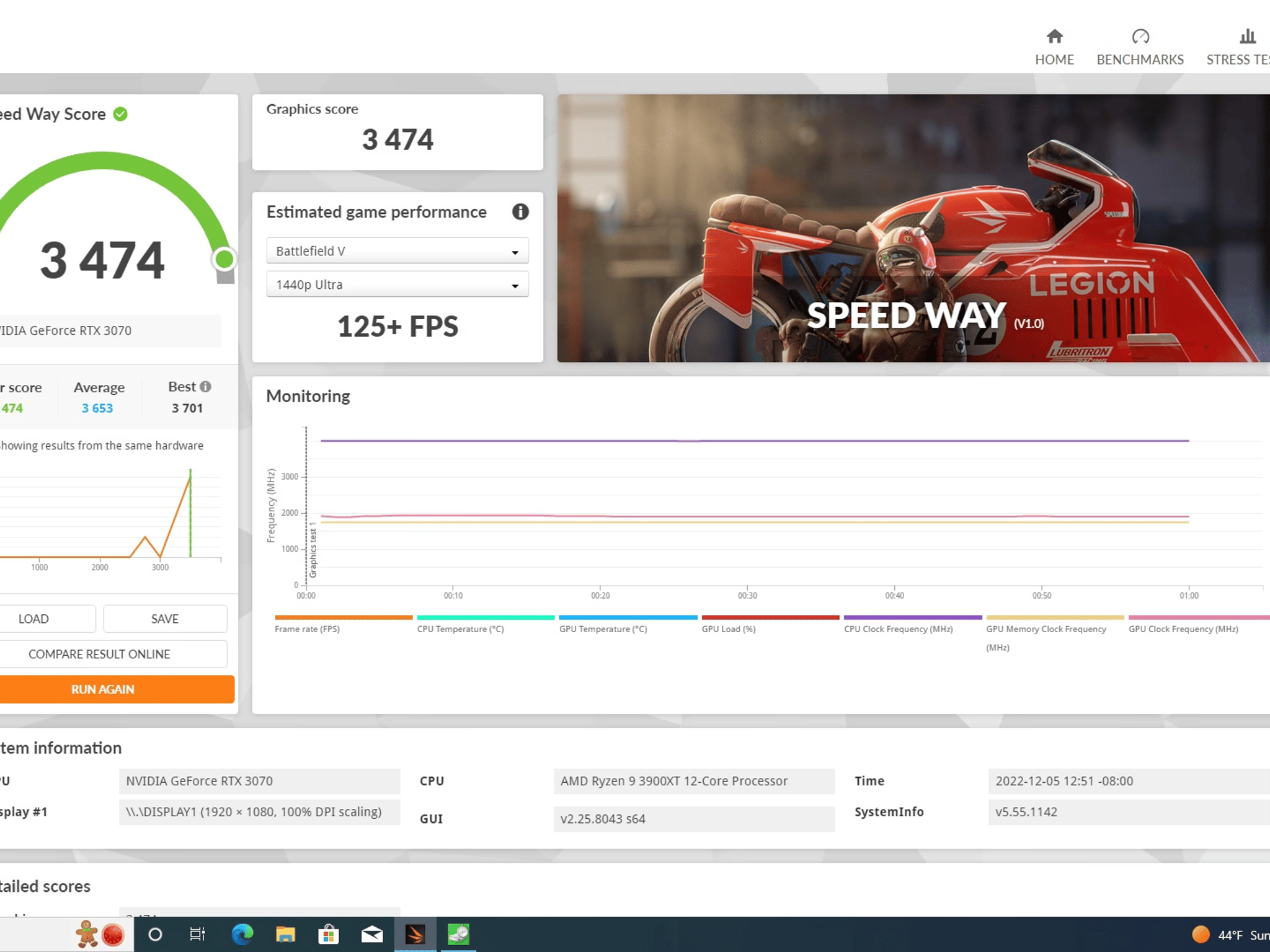Click the Graphics score value 3 474
The image size is (1270, 952).
click(397, 139)
